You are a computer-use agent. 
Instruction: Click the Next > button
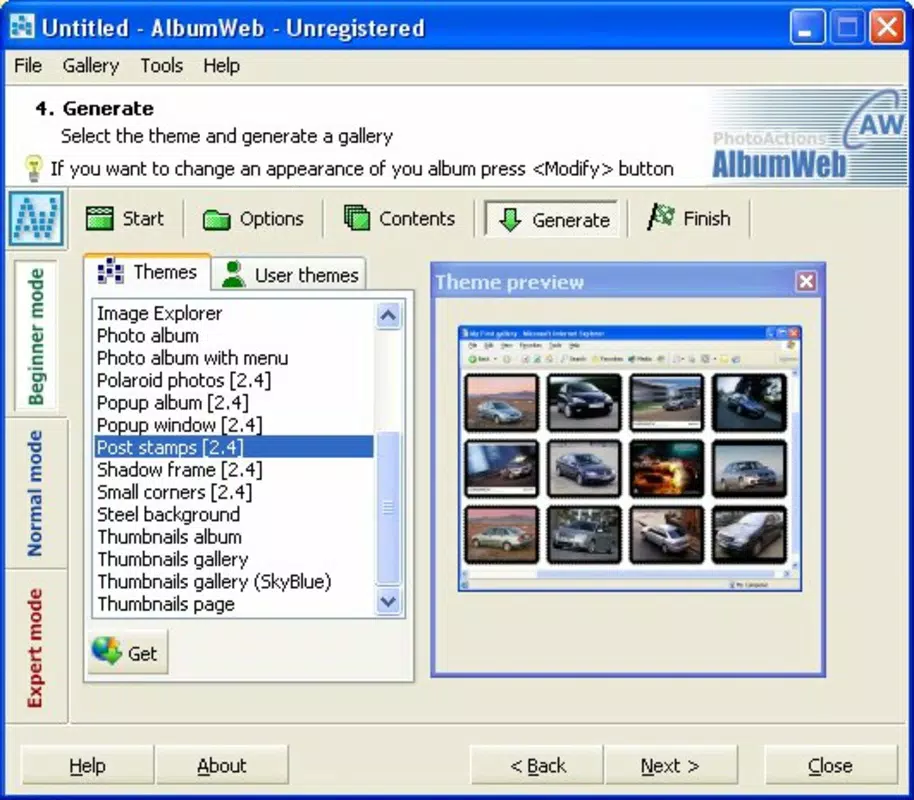670,765
